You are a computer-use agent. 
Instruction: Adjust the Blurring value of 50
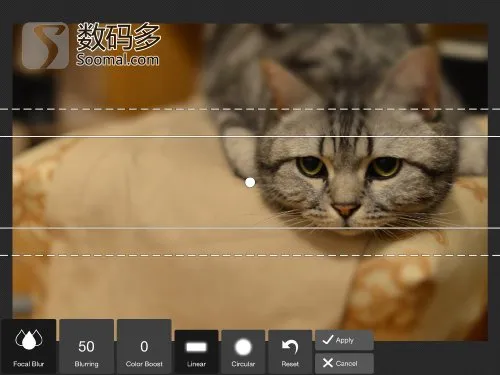point(87,347)
